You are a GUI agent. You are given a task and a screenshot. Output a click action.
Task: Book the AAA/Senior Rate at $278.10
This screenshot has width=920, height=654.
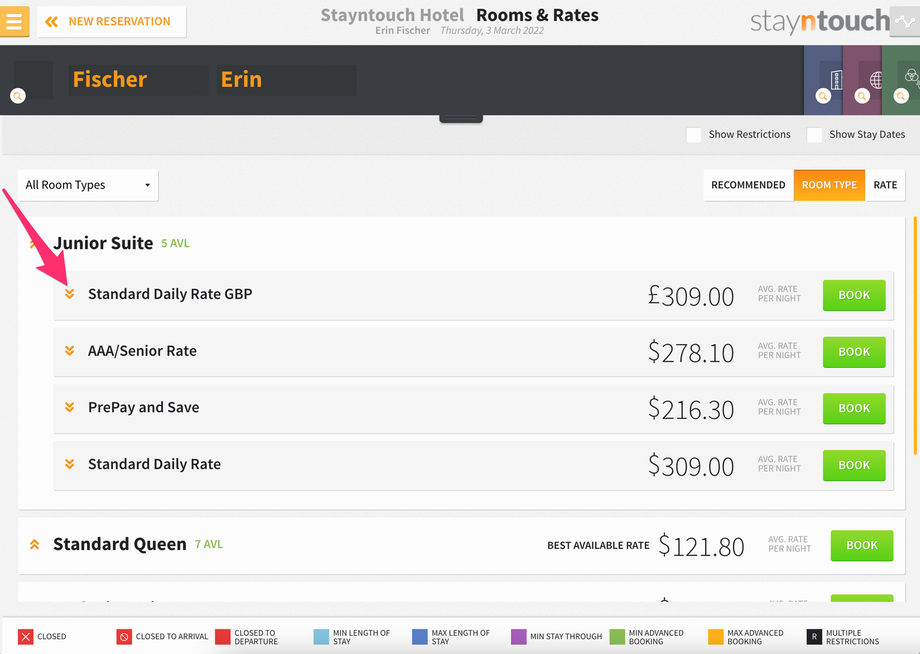(854, 352)
